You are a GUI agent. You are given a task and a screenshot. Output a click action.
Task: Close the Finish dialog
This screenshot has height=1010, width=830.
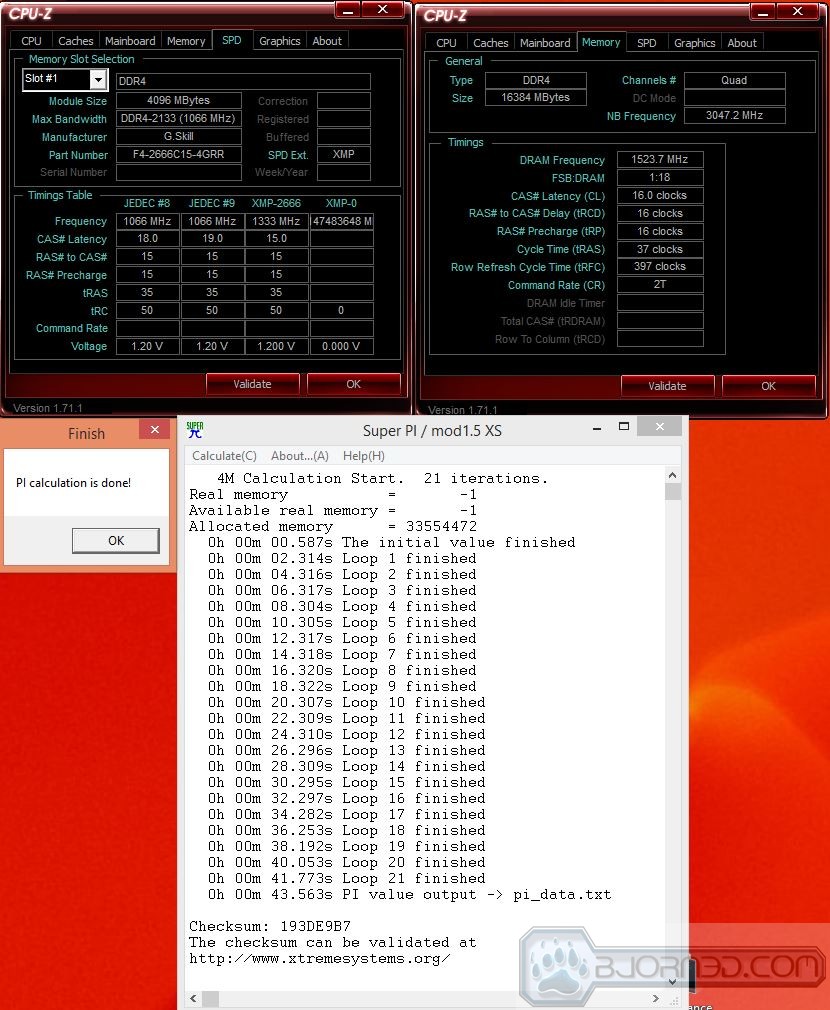(155, 430)
